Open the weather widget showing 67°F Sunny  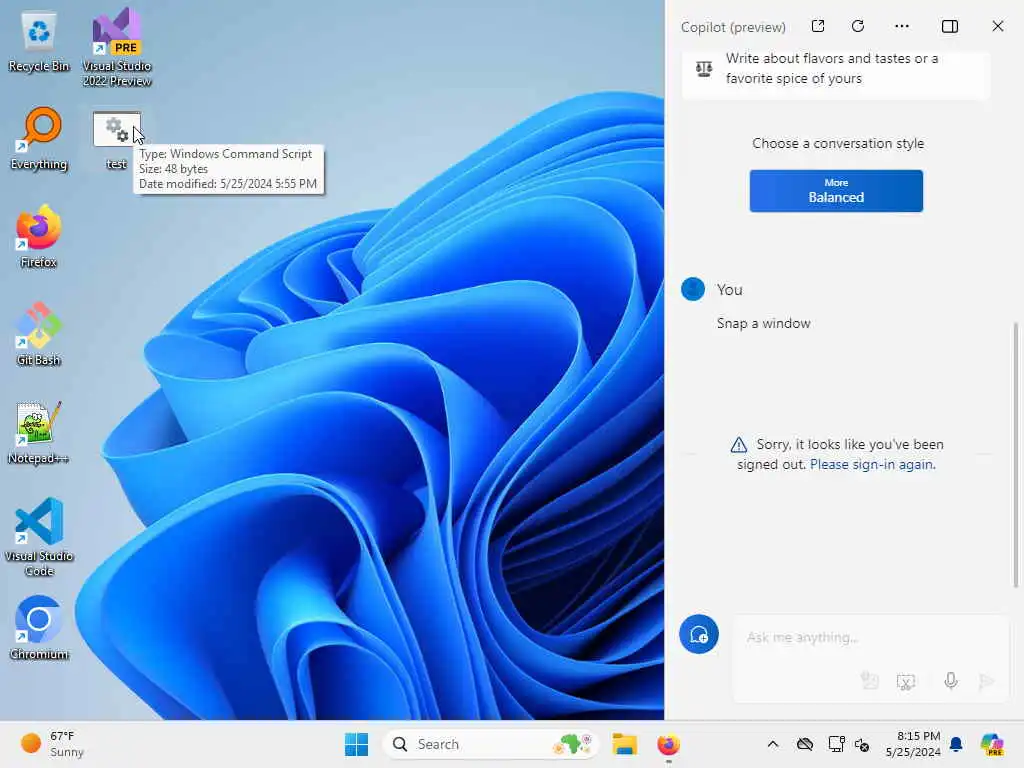coord(52,744)
